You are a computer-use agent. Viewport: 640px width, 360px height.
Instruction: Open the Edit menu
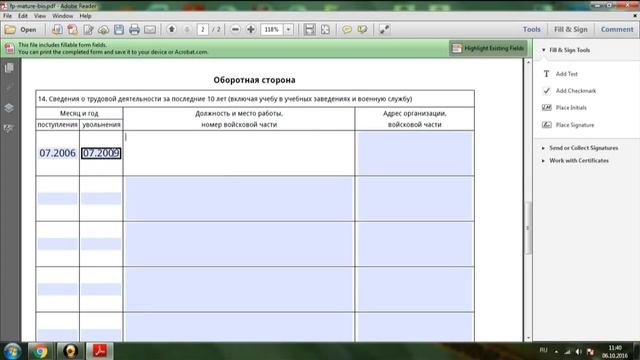click(x=23, y=16)
